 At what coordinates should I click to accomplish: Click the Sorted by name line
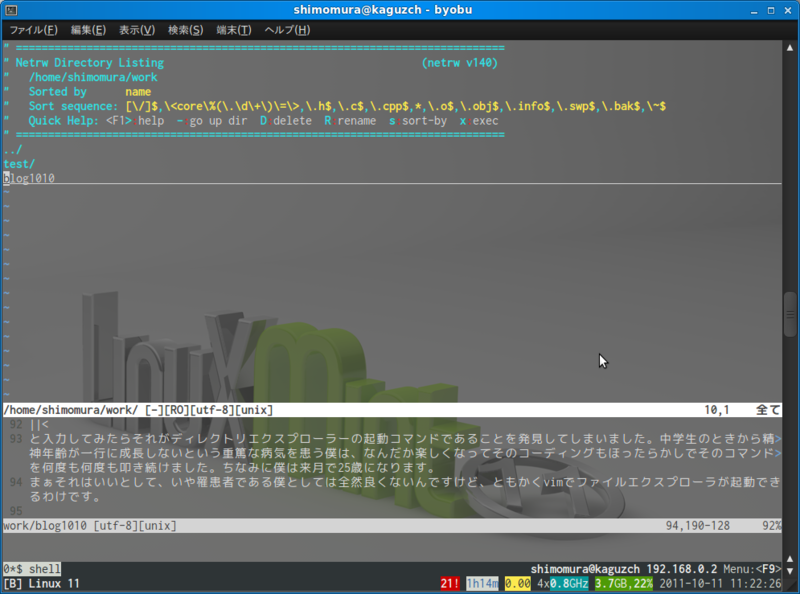(90, 92)
